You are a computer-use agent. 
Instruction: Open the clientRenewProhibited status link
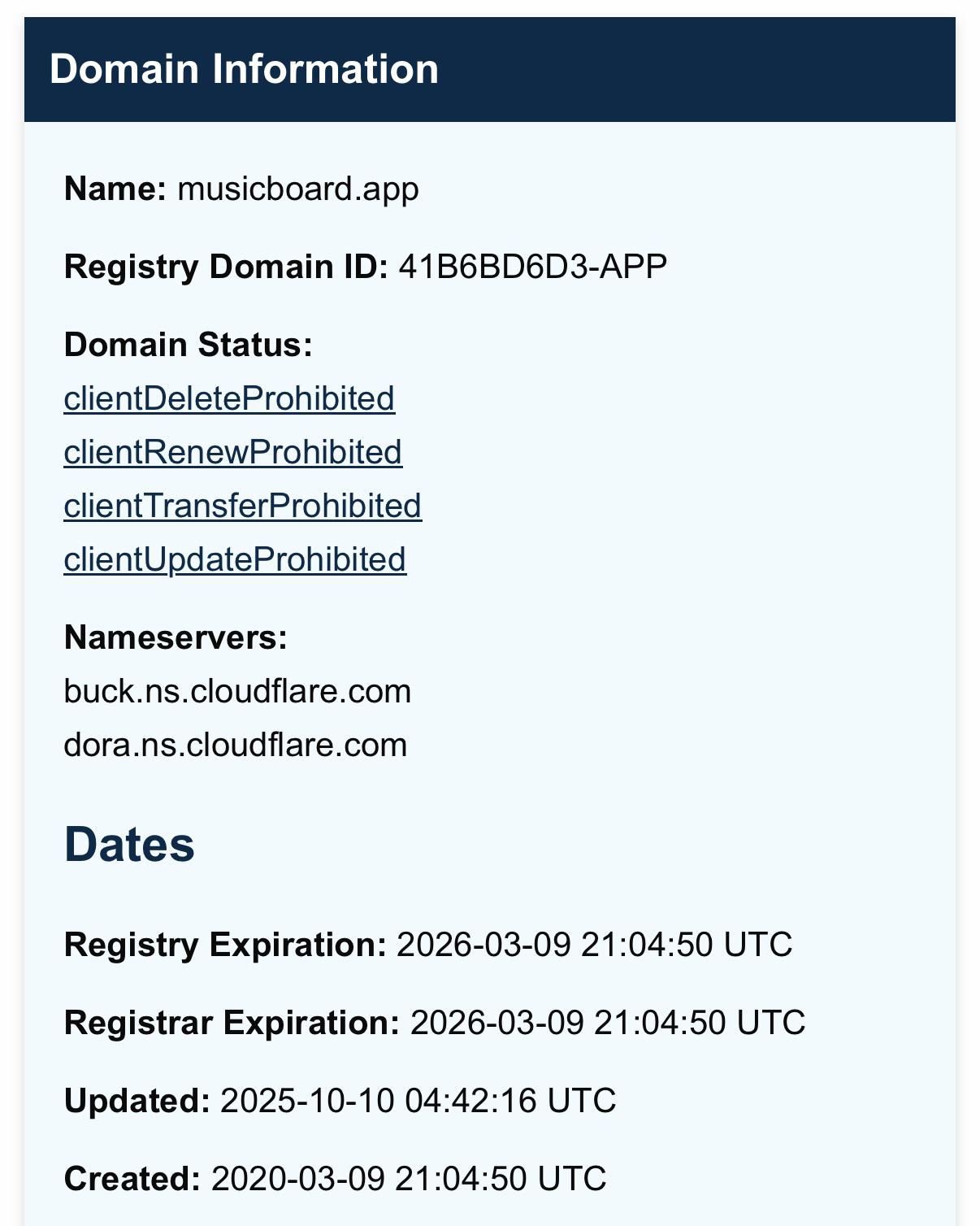click(232, 452)
